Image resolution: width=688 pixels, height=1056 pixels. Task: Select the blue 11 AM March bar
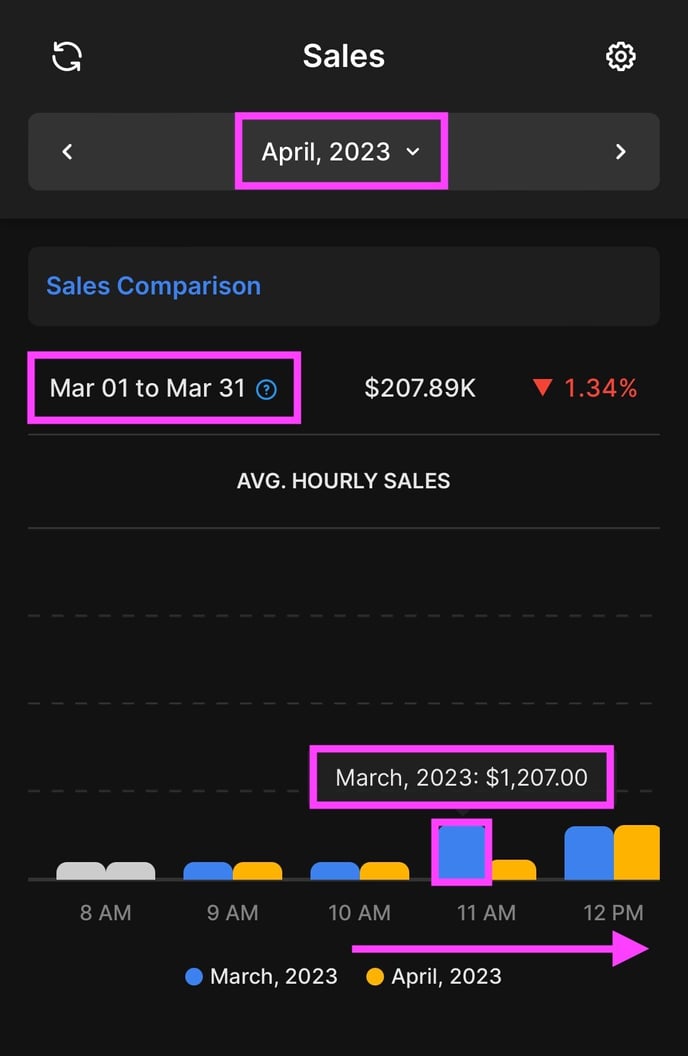pyautogui.click(x=462, y=852)
